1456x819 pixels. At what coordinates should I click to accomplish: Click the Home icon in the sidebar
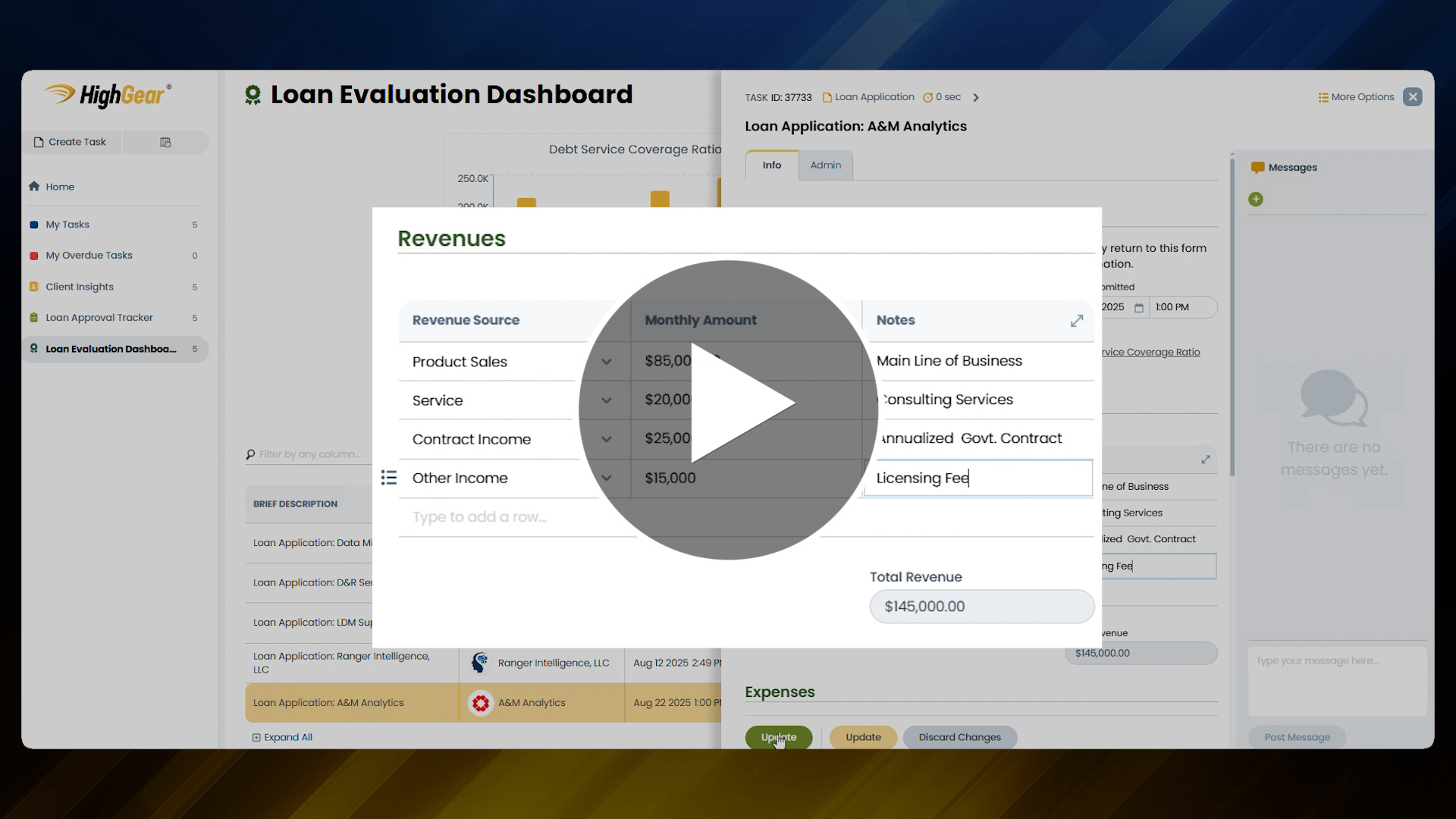34,187
